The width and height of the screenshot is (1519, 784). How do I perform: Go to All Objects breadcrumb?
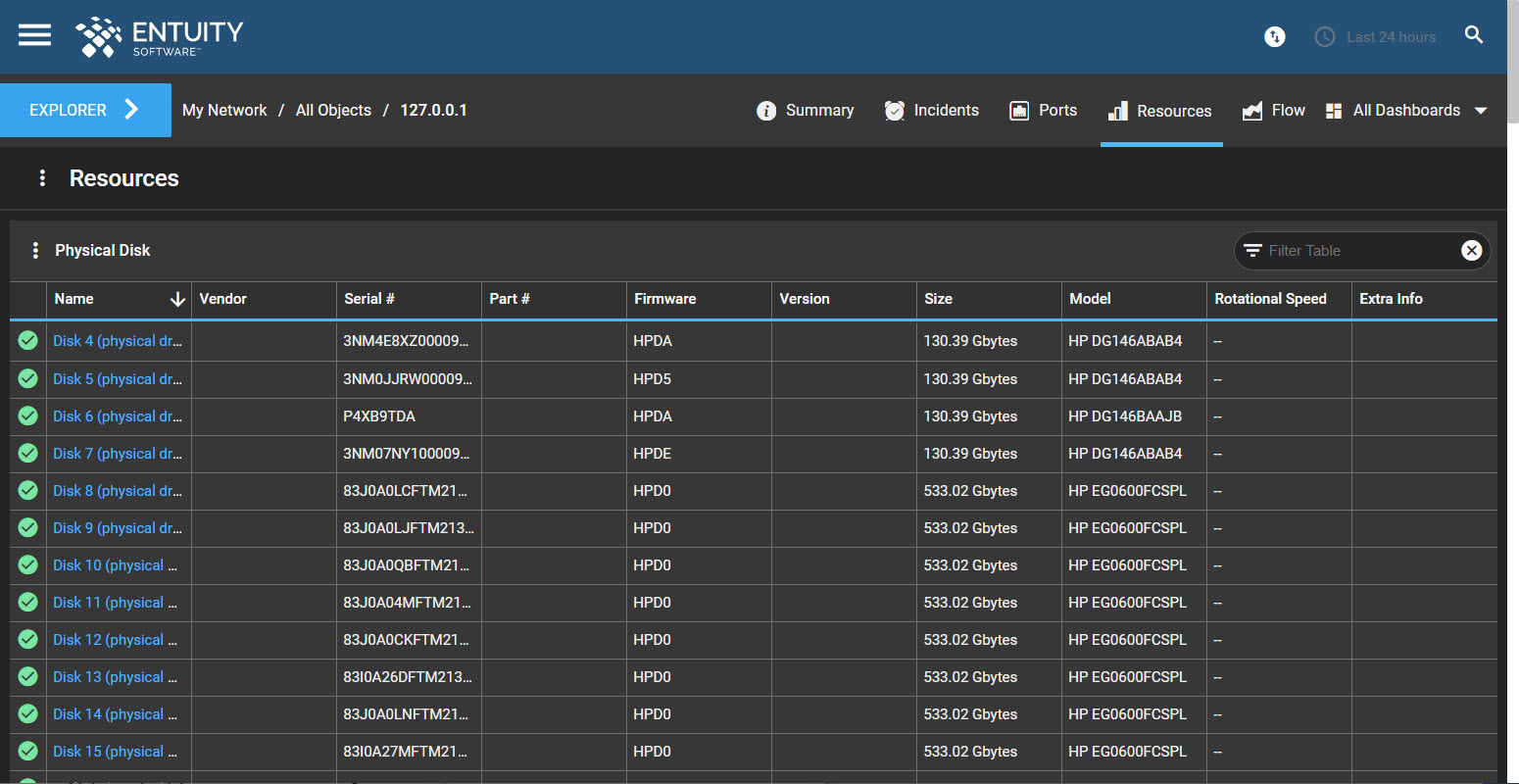tap(333, 111)
